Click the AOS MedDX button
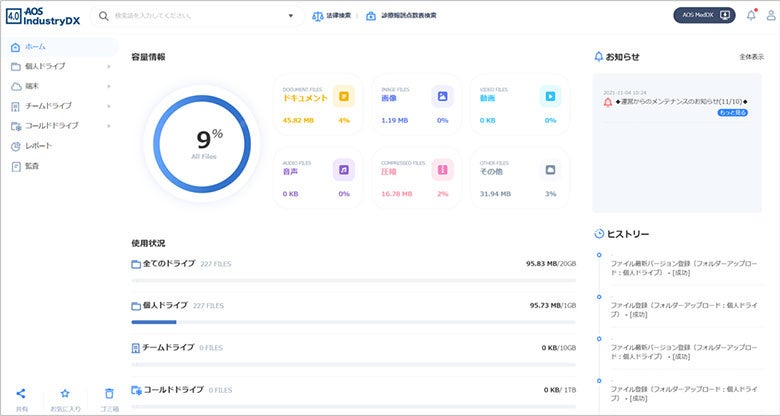This screenshot has height=416, width=780. 704,15
